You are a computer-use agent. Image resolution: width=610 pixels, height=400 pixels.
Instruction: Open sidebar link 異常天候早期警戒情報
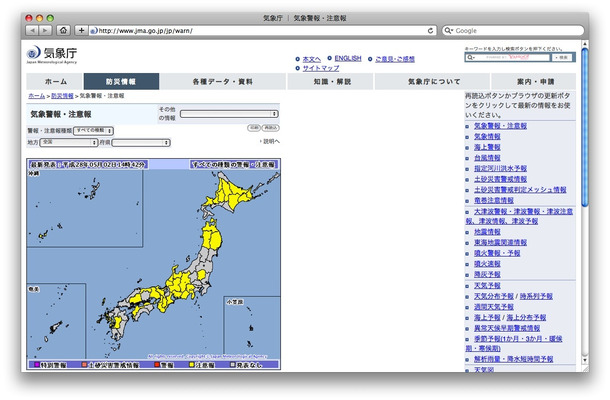tap(507, 328)
